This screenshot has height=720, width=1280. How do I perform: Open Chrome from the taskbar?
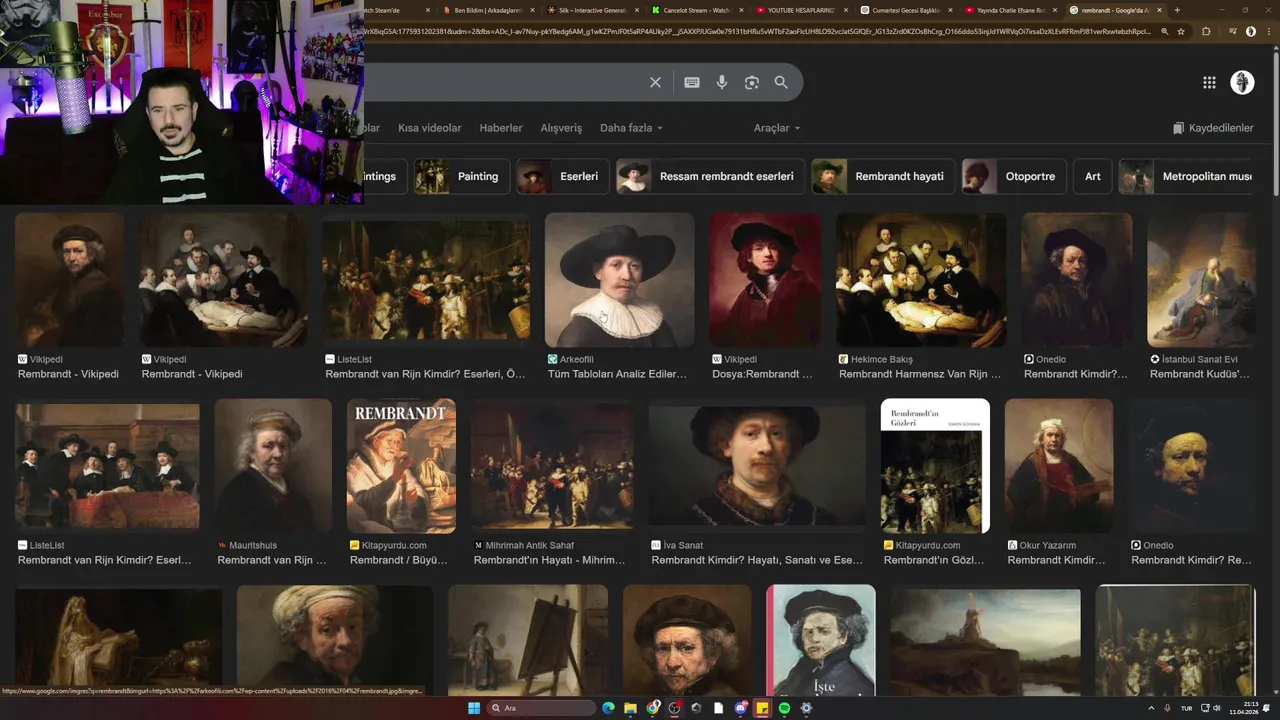pyautogui.click(x=653, y=708)
